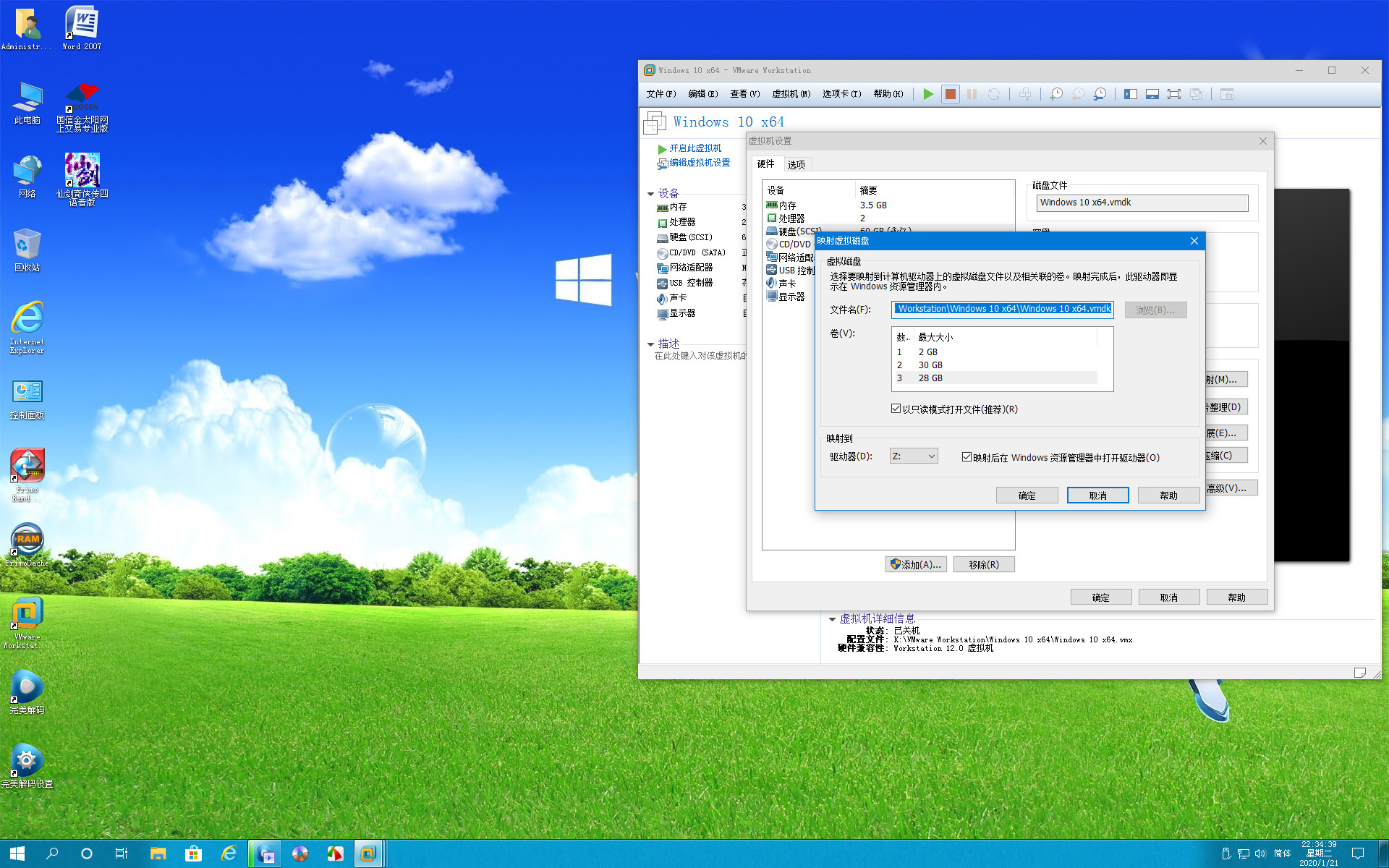
Task: Open the 查看(V) menu
Action: pos(745,94)
